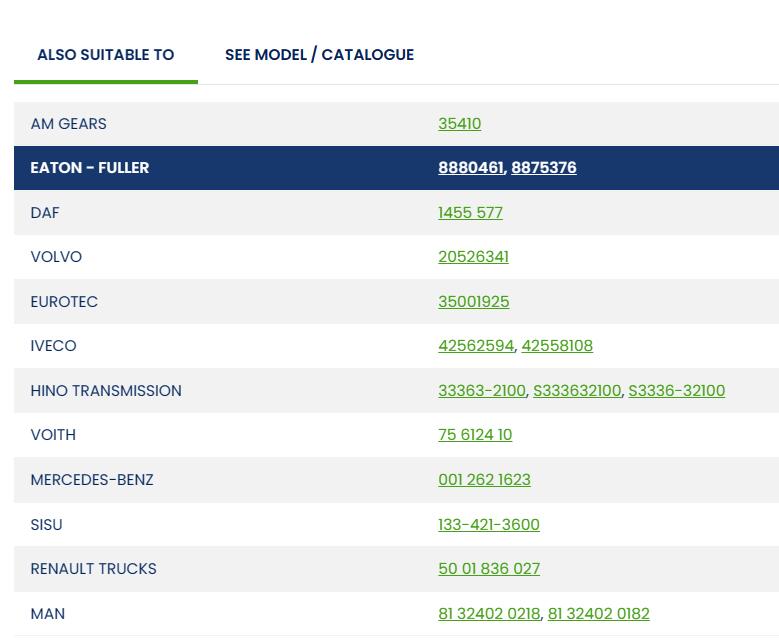Screen dimensions: 779x642
Task: Click MAN reference 81 32402 0218
Action: click(489, 614)
